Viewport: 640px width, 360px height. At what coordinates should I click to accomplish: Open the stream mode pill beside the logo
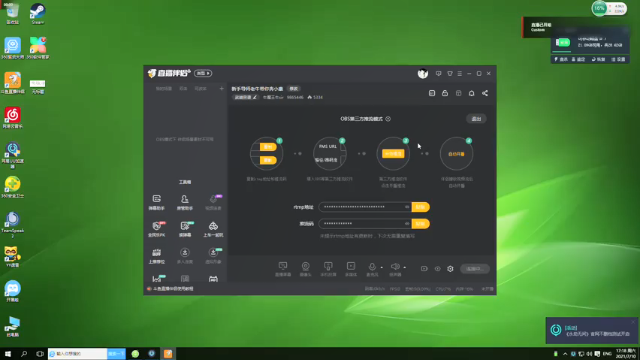(x=203, y=73)
